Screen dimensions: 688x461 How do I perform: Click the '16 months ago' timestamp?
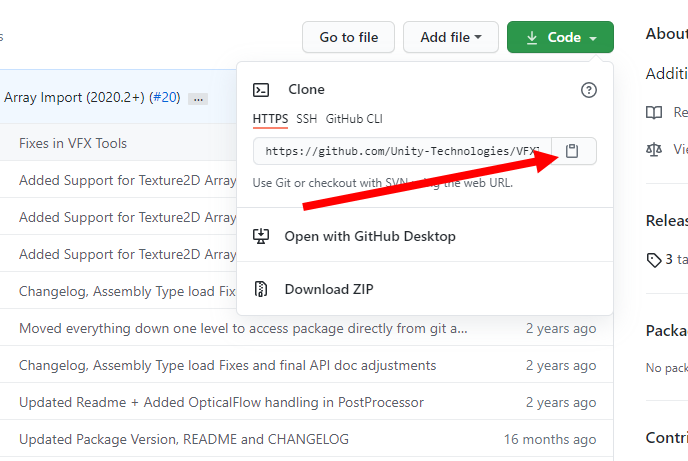(550, 439)
